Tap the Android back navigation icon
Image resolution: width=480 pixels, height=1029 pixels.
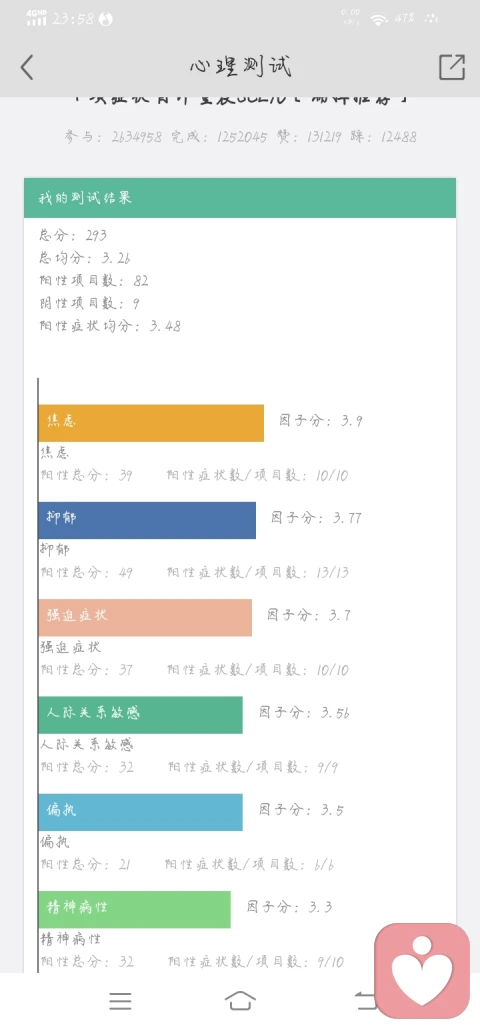click(x=363, y=1001)
